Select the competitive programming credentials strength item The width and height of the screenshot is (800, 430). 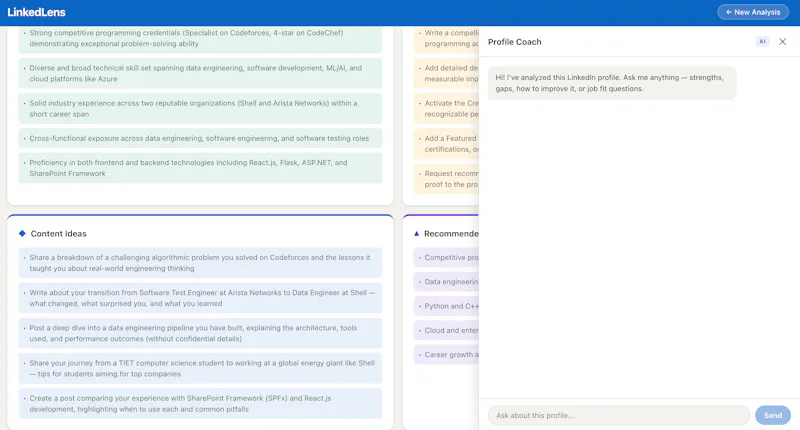[200, 38]
